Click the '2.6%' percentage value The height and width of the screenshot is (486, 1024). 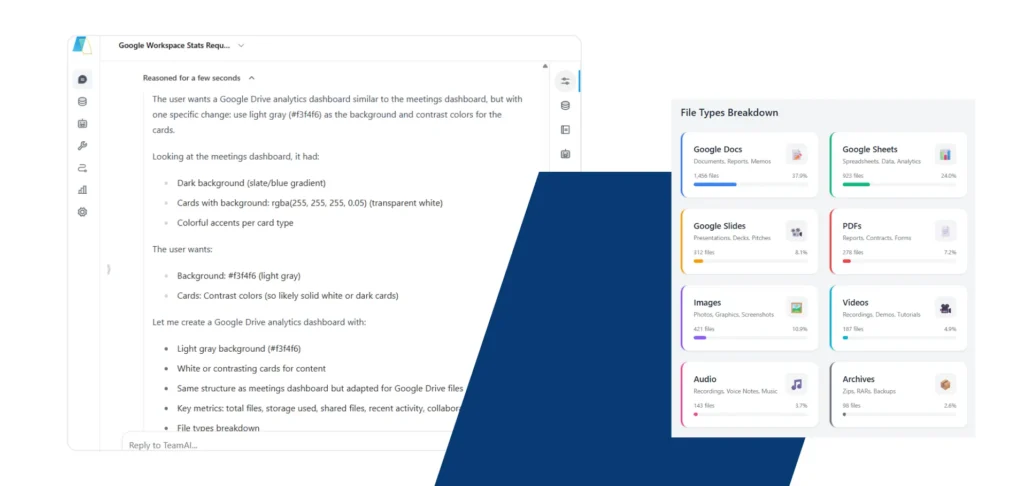[x=950, y=406]
